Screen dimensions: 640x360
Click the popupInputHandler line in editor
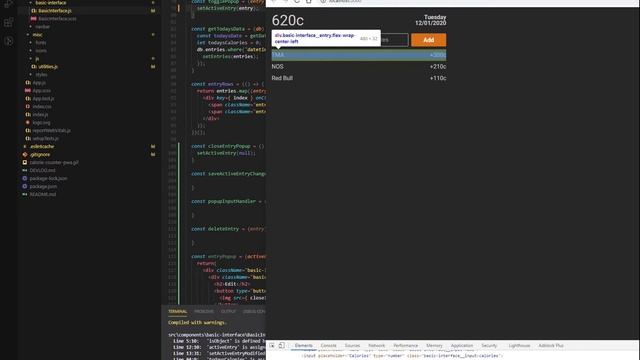pos(228,201)
